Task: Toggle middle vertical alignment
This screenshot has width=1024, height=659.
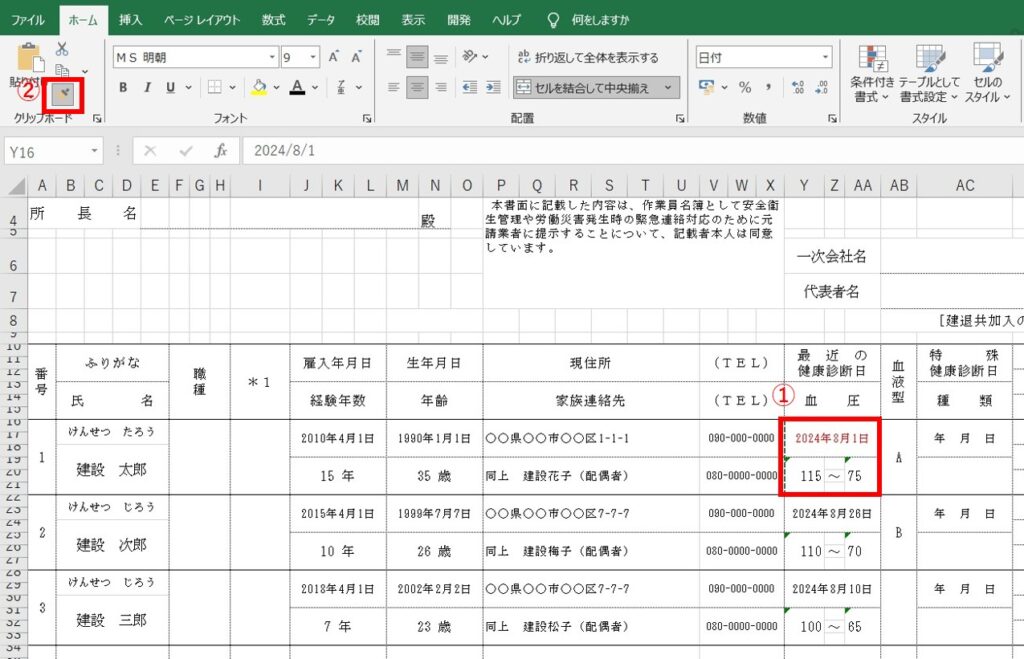Action: (x=417, y=57)
